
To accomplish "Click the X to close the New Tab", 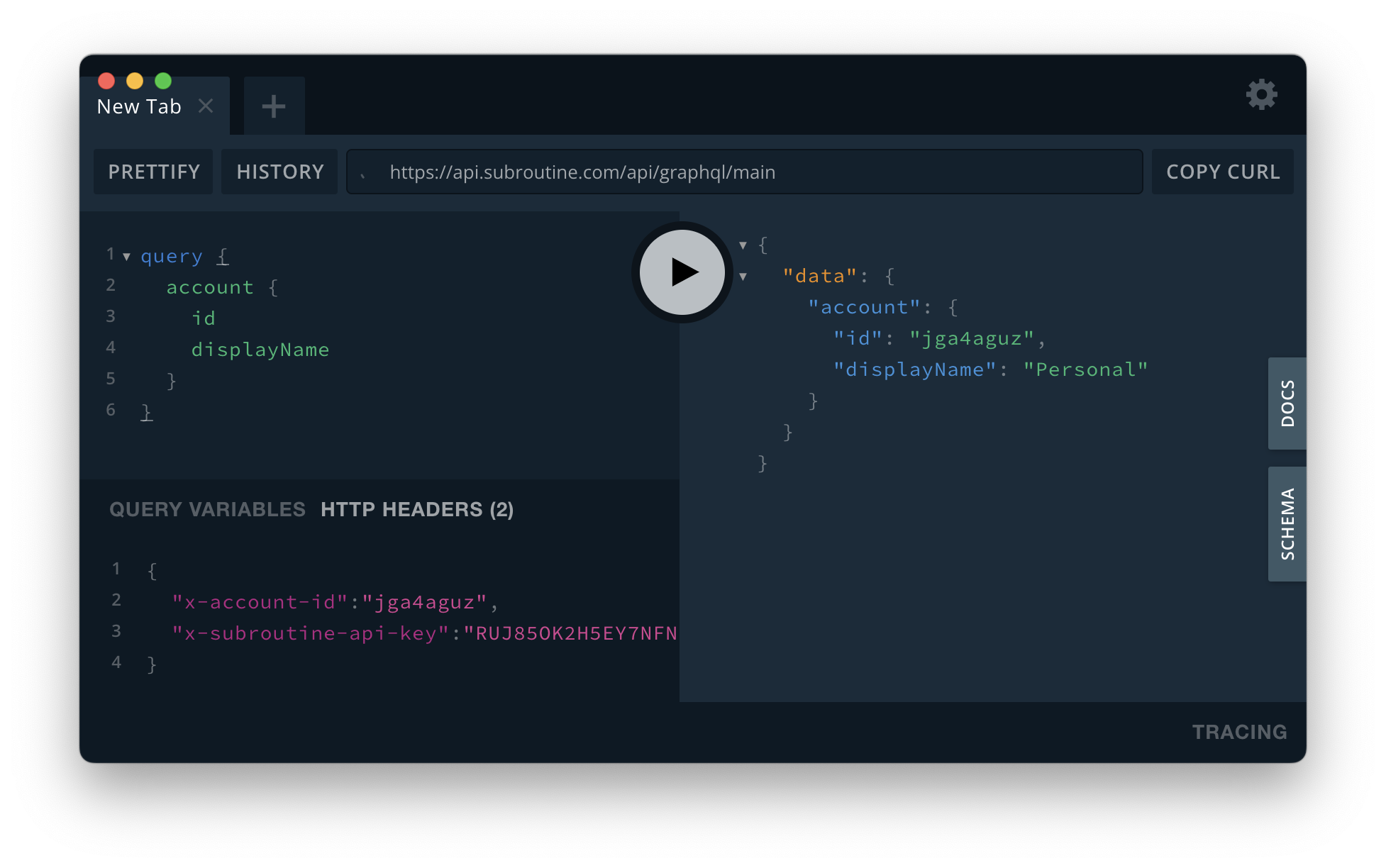I will tap(206, 106).
